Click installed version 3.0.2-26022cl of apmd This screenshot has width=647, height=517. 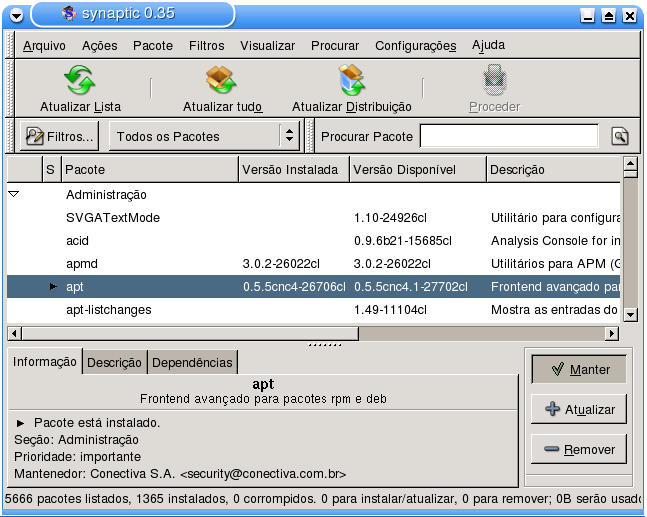(281, 264)
